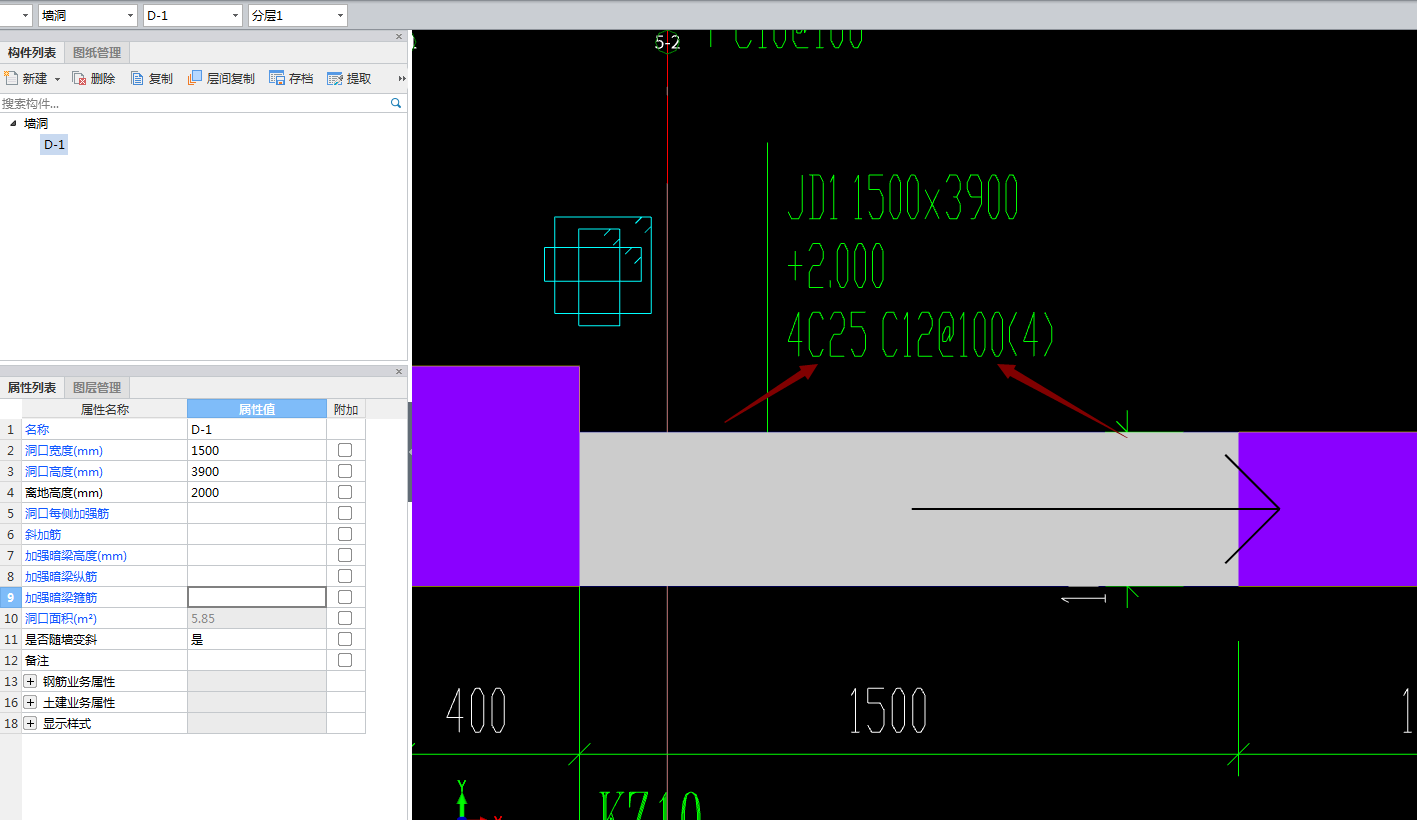The height and width of the screenshot is (820, 1417).
Task: Open the 分层1 layer dropdown
Action: [341, 16]
